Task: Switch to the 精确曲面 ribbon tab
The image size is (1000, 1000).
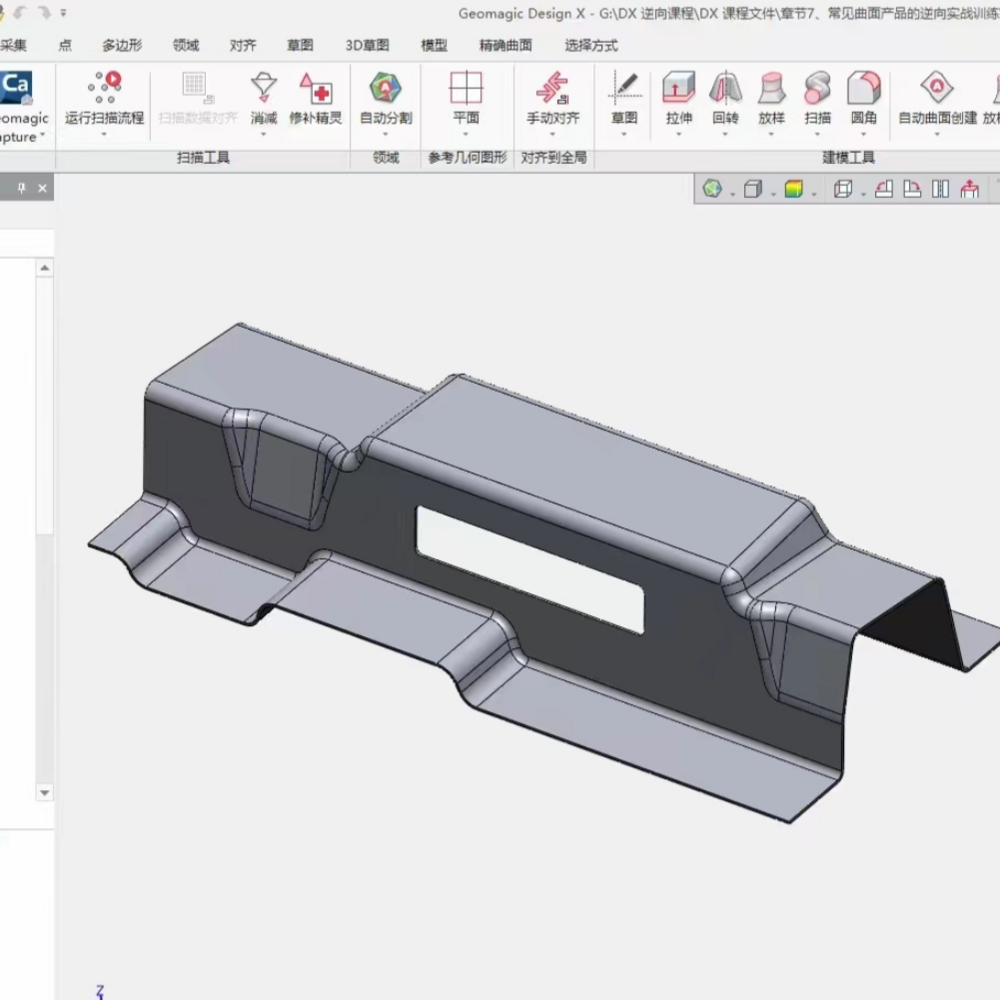Action: pyautogui.click(x=505, y=45)
